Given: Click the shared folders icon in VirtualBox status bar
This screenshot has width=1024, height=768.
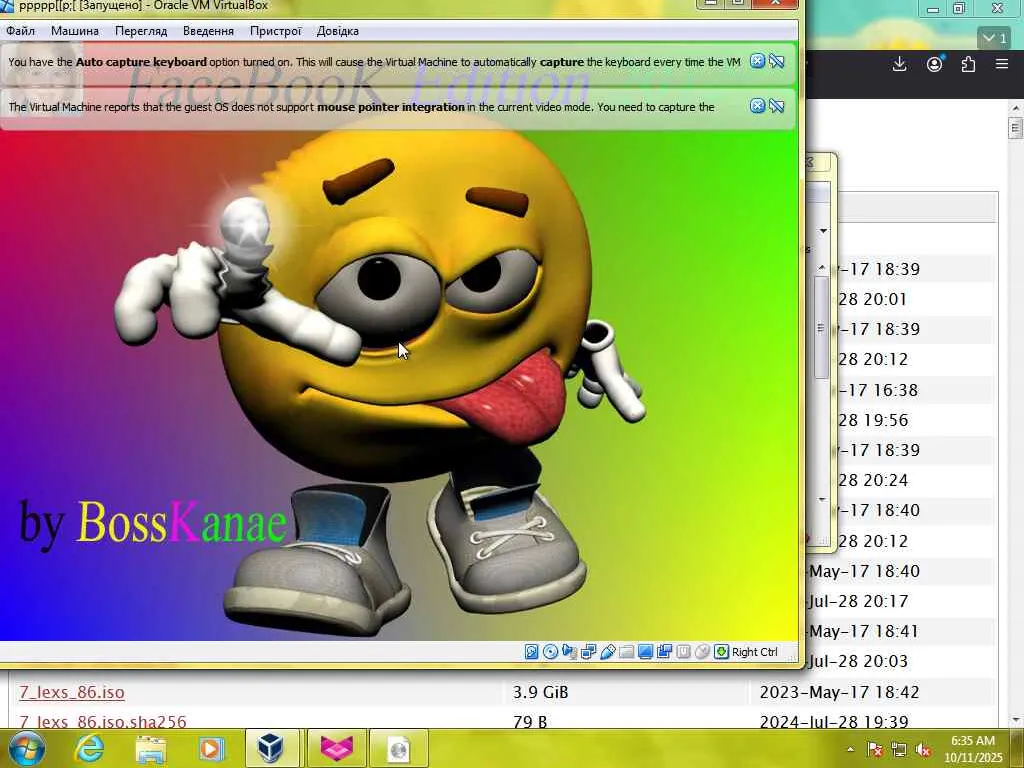Looking at the screenshot, I should pyautogui.click(x=626, y=652).
